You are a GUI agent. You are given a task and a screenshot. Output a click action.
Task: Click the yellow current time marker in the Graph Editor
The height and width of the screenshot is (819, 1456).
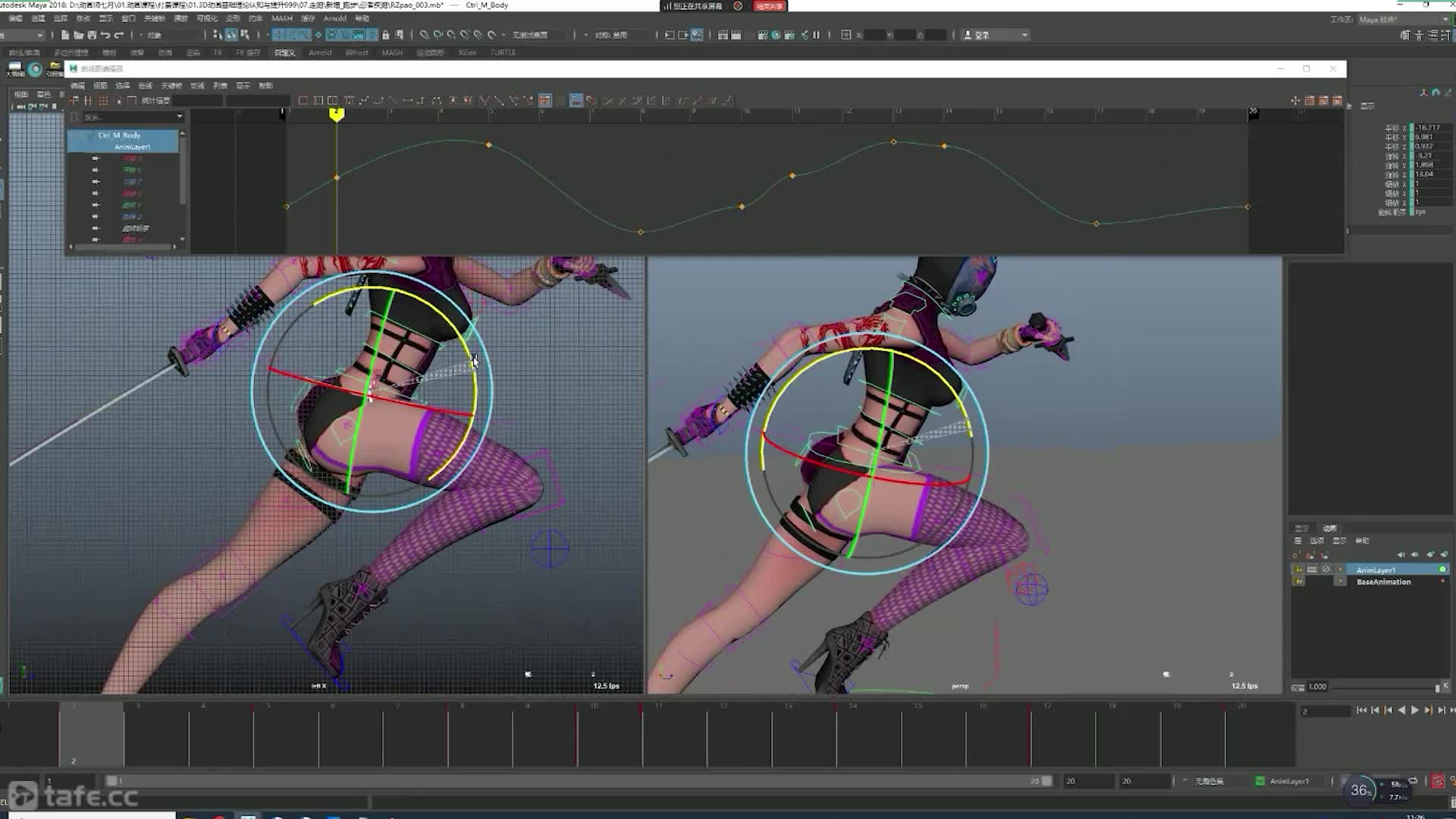click(x=337, y=114)
